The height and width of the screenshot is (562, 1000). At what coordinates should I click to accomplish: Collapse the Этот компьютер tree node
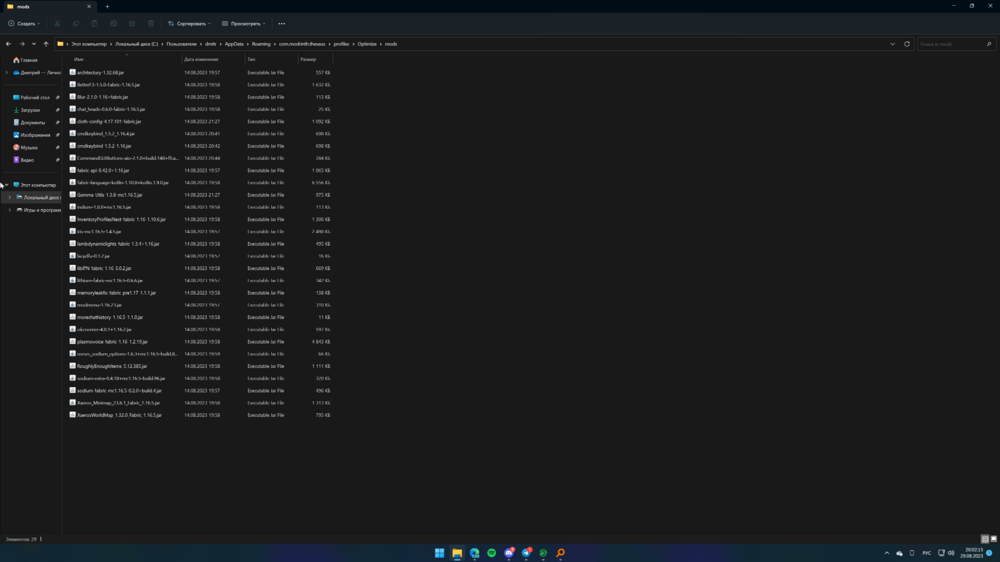7,185
